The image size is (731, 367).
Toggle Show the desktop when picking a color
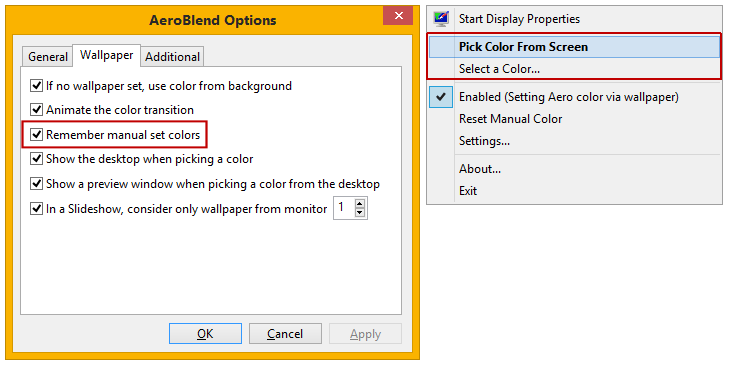(36, 159)
